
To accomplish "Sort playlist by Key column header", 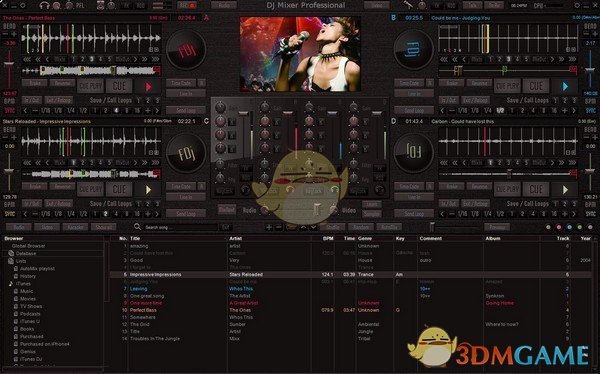I will (x=400, y=238).
